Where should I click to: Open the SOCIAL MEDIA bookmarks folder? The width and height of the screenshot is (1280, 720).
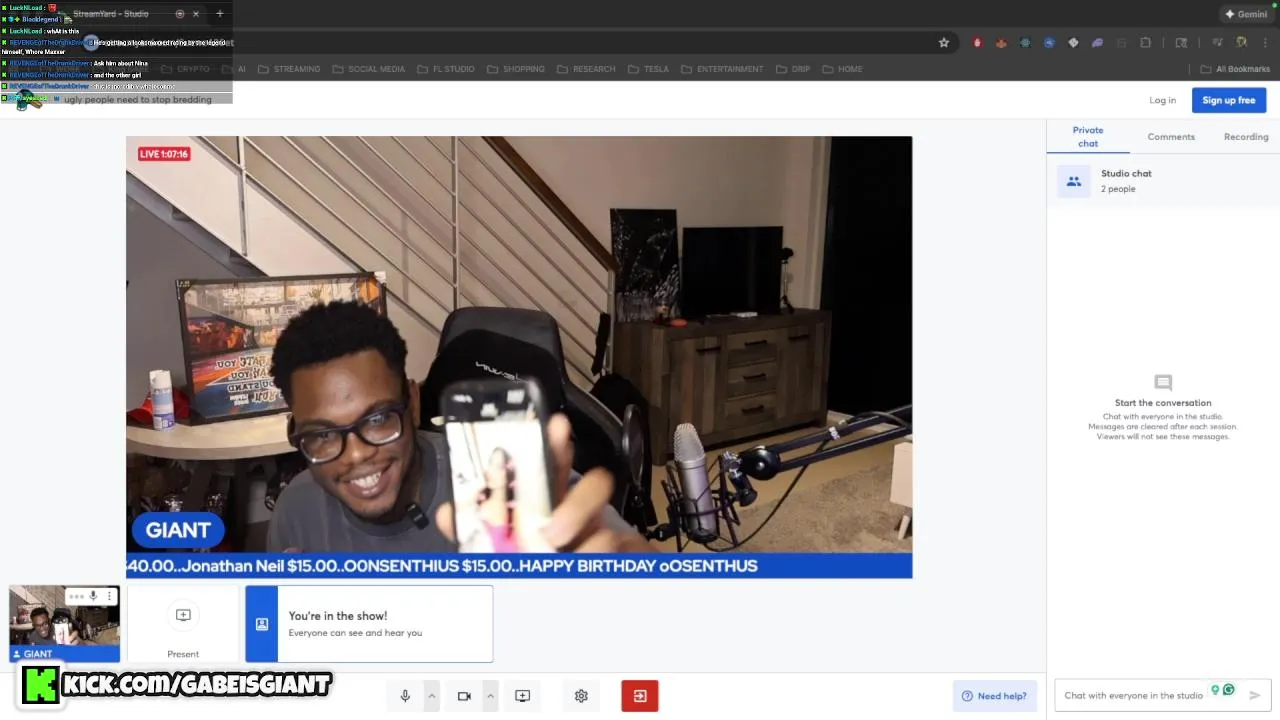368,69
